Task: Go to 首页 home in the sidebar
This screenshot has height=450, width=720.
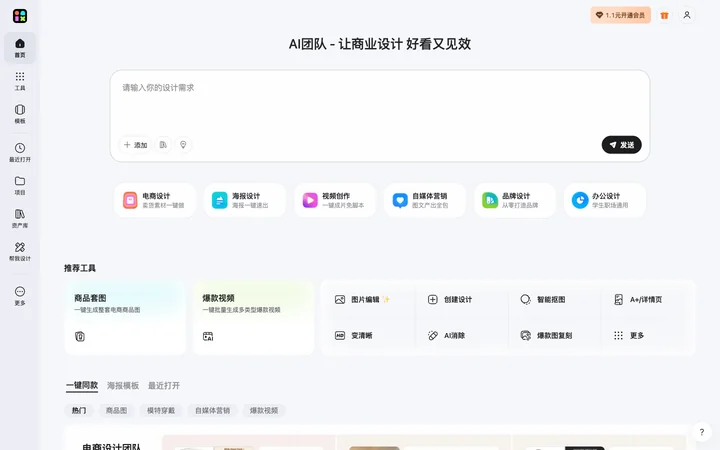Action: tap(20, 48)
